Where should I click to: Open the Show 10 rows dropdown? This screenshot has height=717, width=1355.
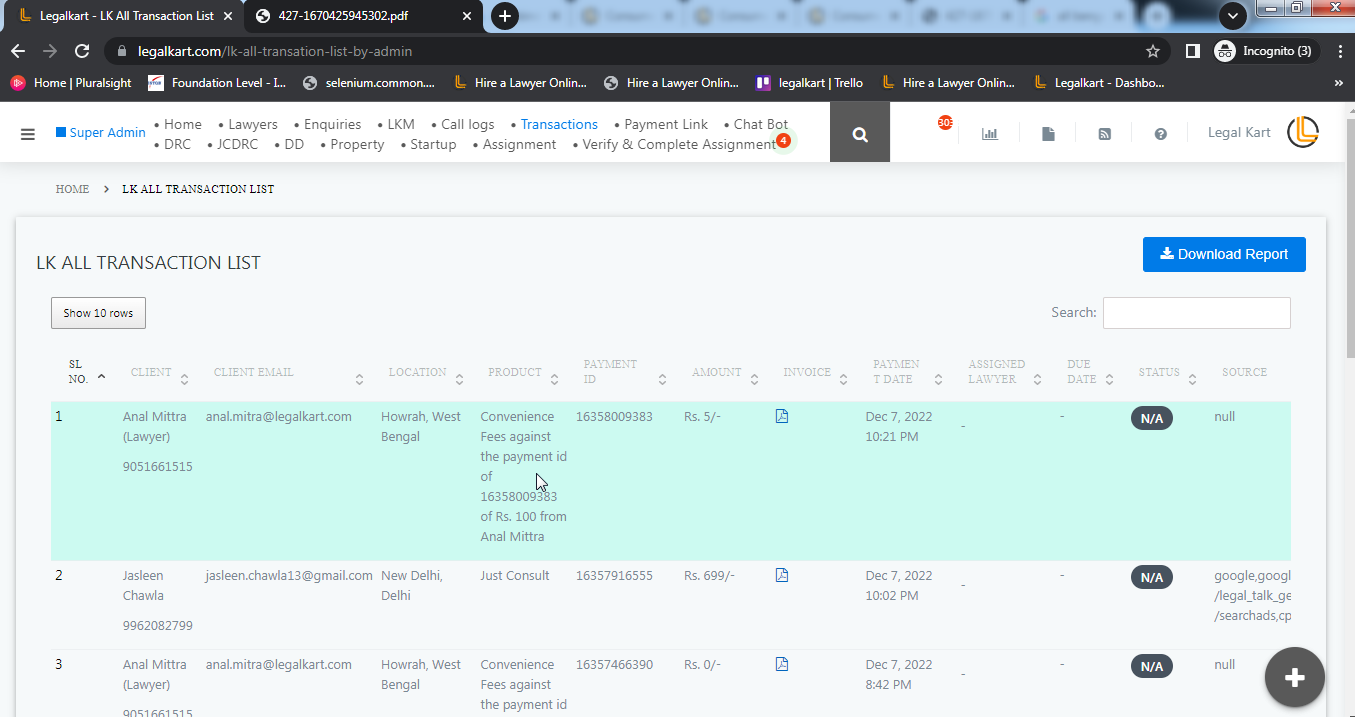(98, 313)
